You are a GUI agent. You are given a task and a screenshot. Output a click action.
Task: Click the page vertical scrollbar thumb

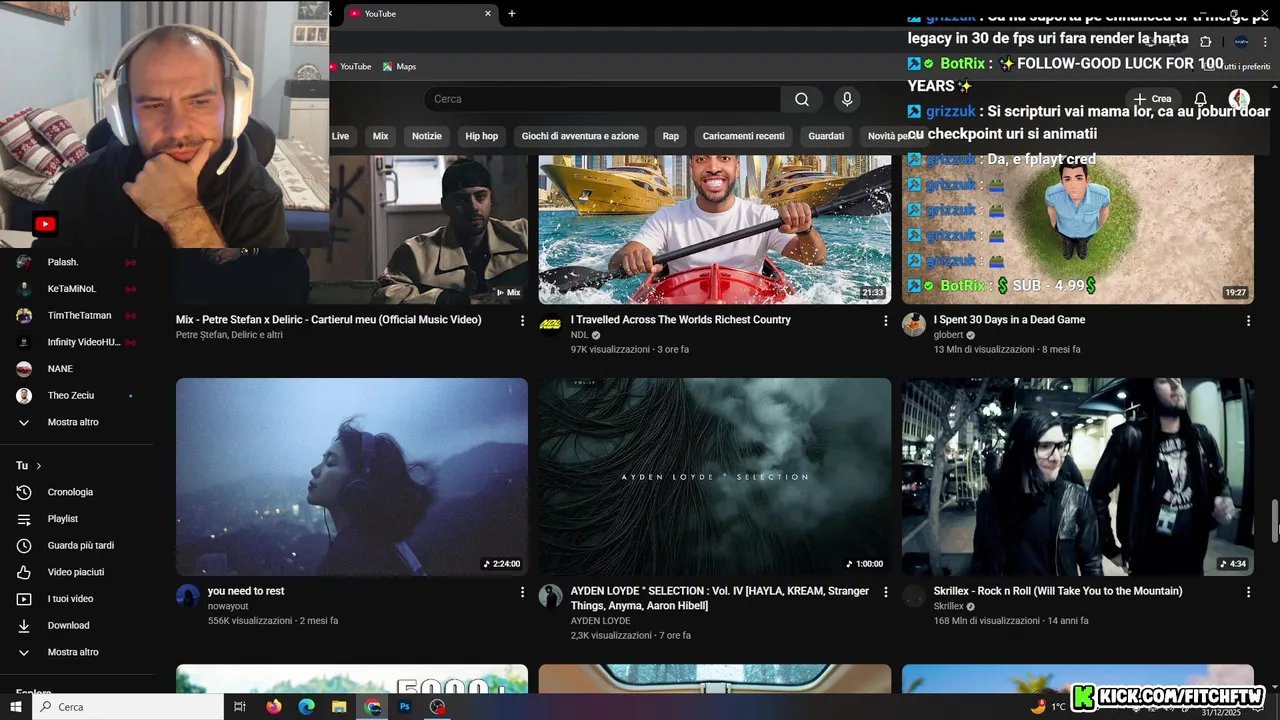[x=1275, y=520]
